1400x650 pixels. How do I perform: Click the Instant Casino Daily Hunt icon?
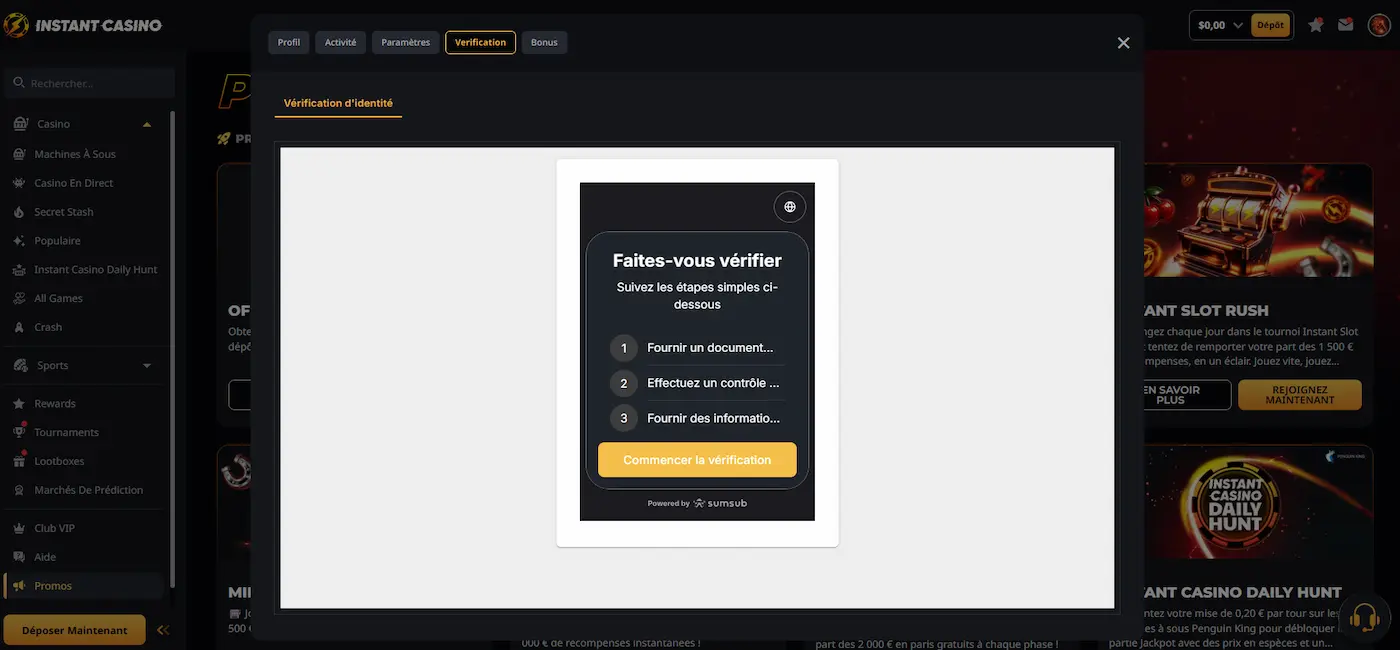pos(19,270)
